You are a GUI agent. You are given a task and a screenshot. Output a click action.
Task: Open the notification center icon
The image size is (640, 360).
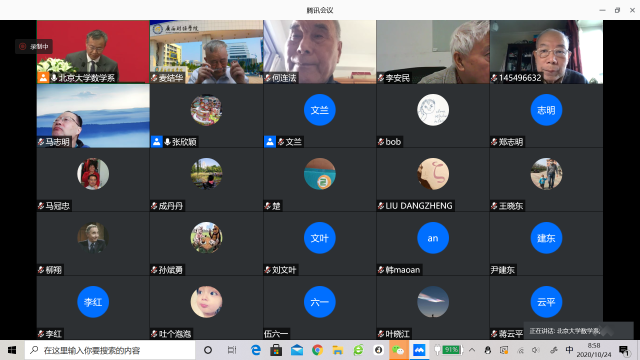coord(624,350)
